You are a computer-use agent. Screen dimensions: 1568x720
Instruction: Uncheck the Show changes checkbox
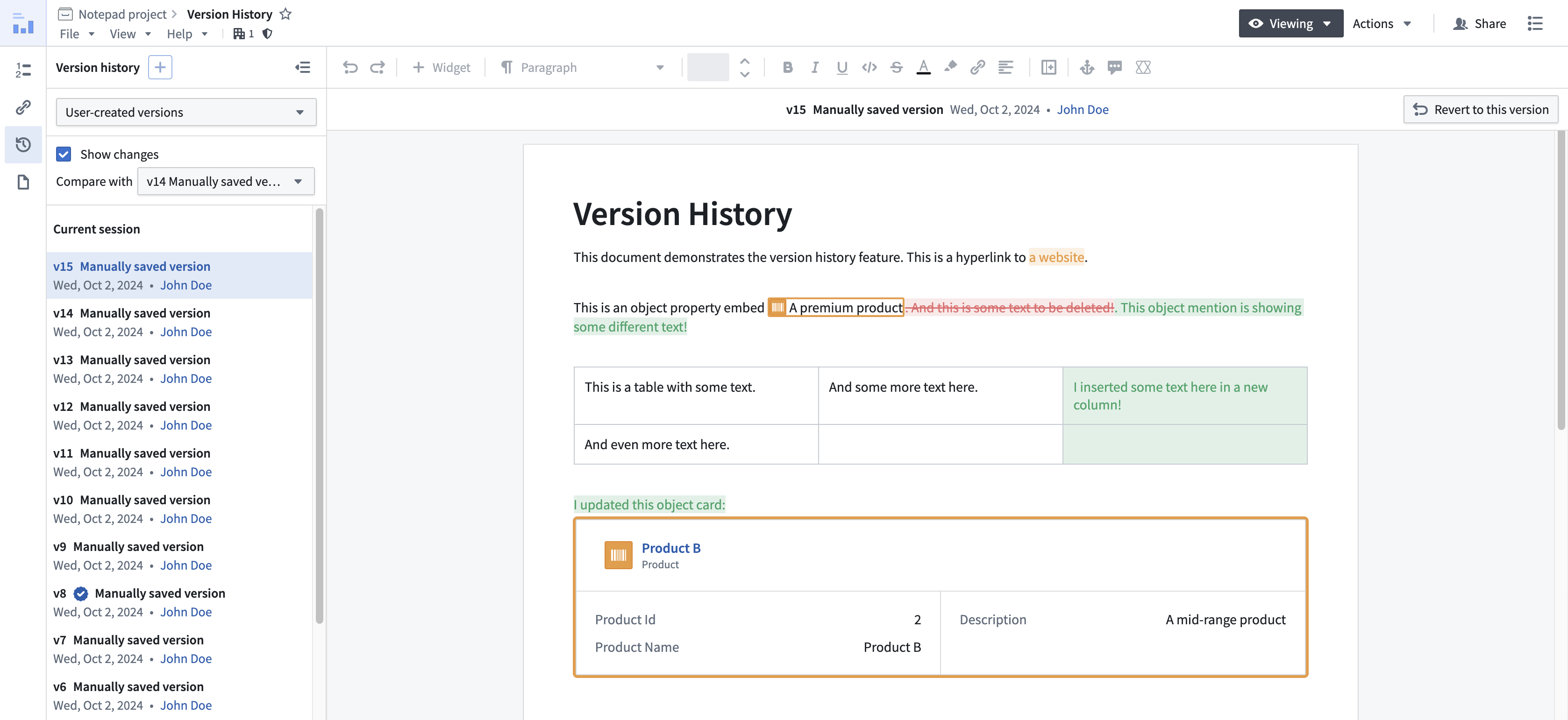click(63, 154)
